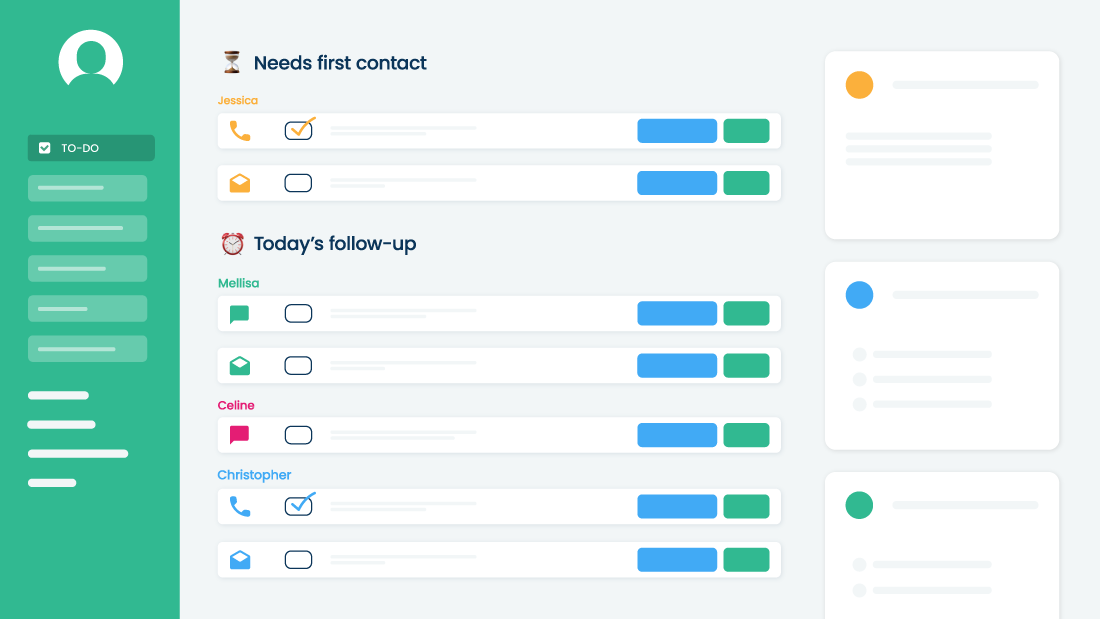Open Christopher's contact name link
The image size is (1100, 619).
point(254,475)
